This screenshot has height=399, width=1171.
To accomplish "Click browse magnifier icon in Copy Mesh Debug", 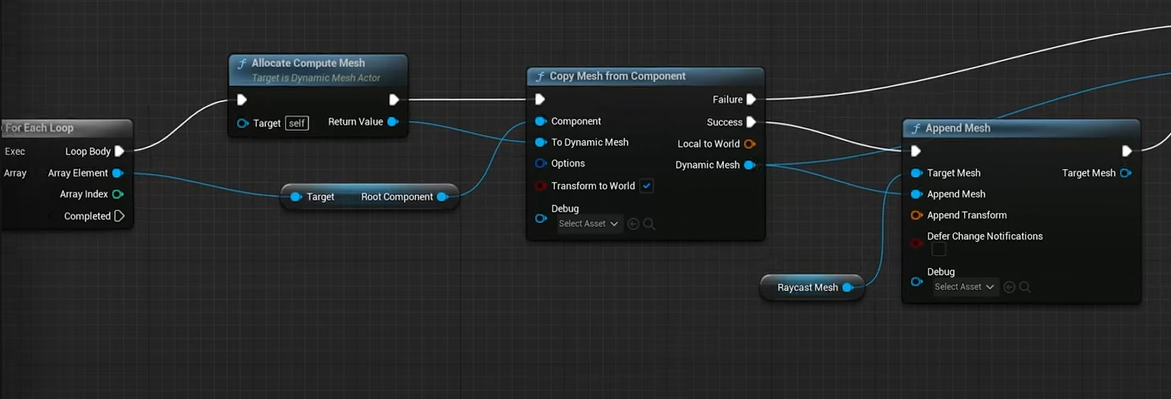I will (x=649, y=223).
